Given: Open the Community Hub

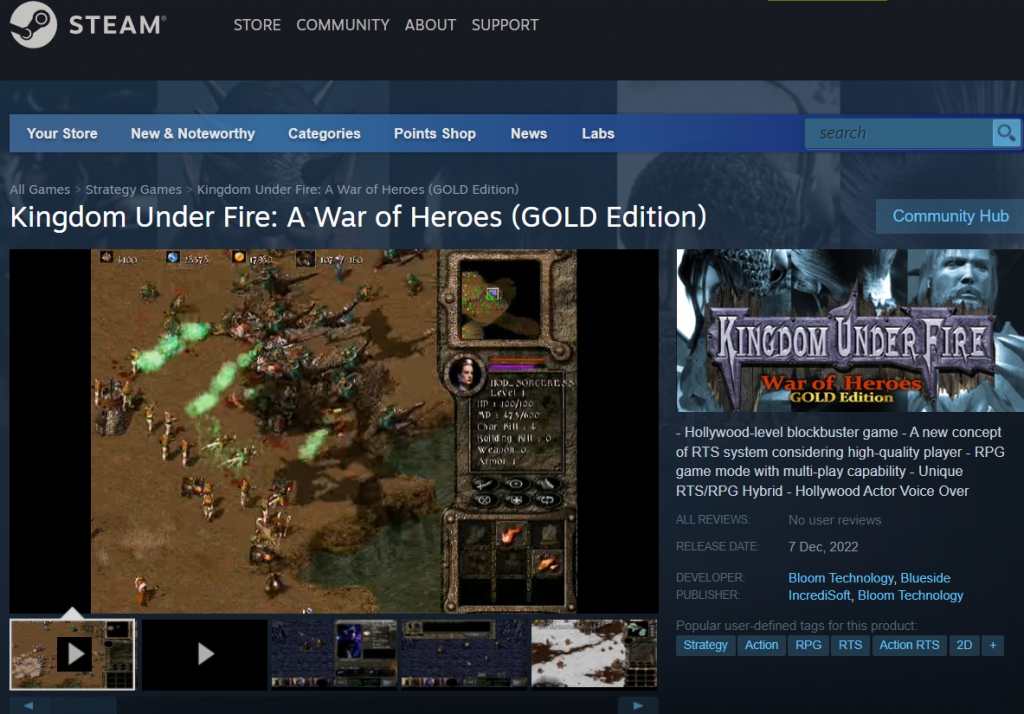Looking at the screenshot, I should (x=950, y=216).
